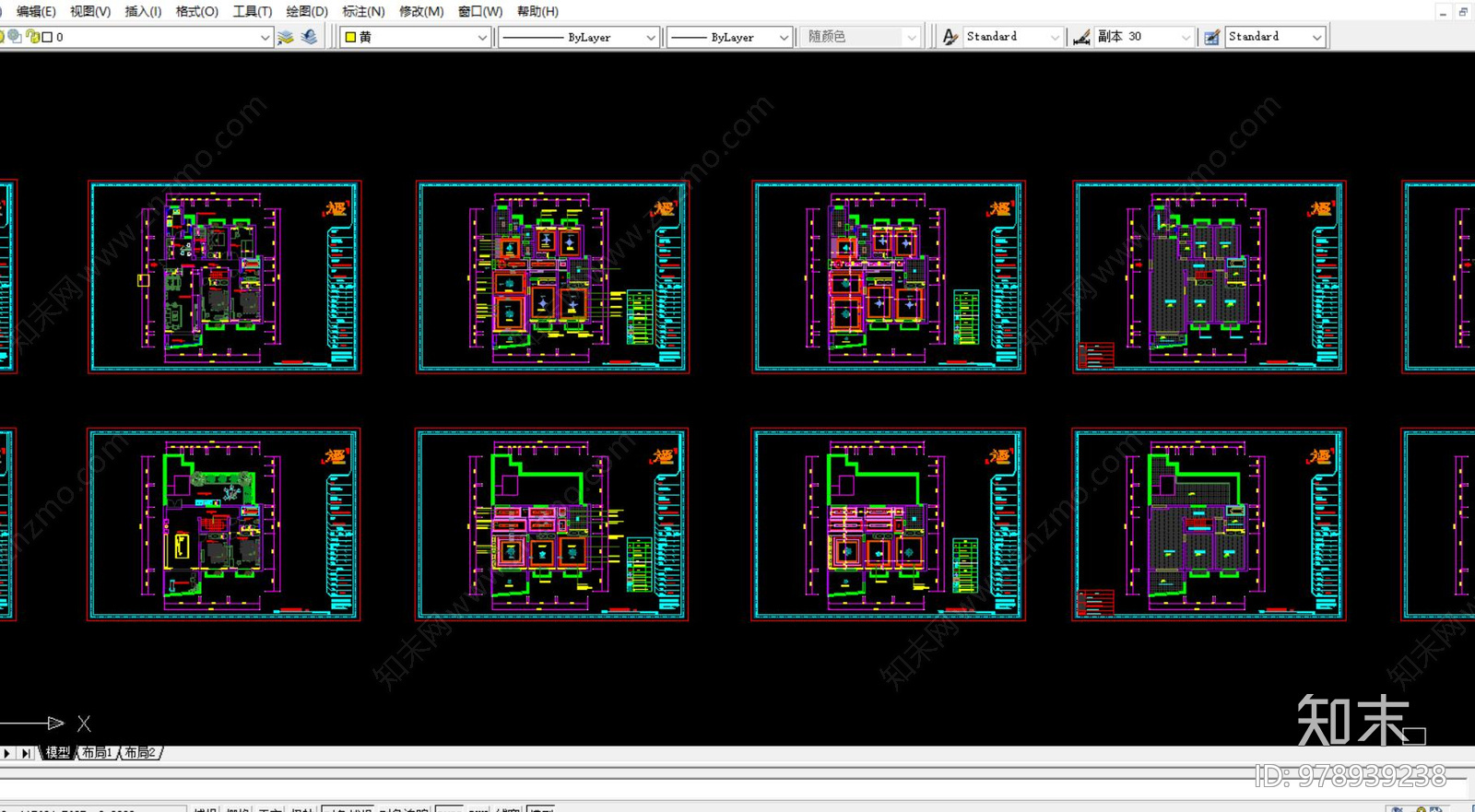
Task: Click the dimension style manager icon
Action: 1082,37
